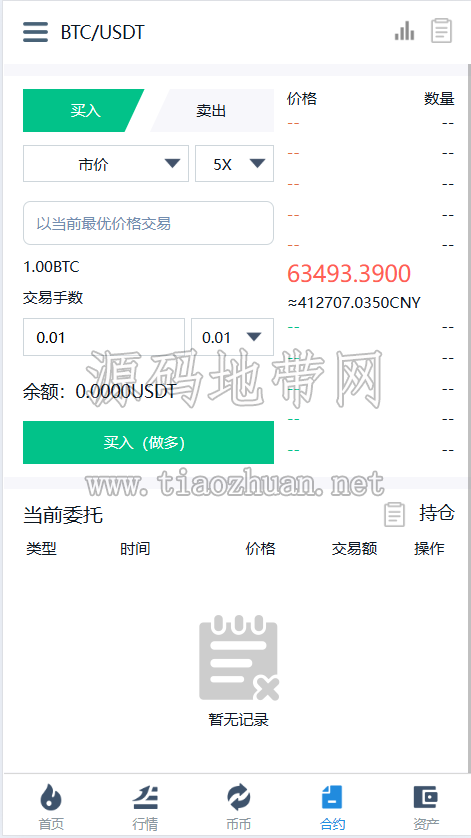Click the 数量 header in order book
Image resolution: width=471 pixels, height=838 pixels.
point(439,98)
